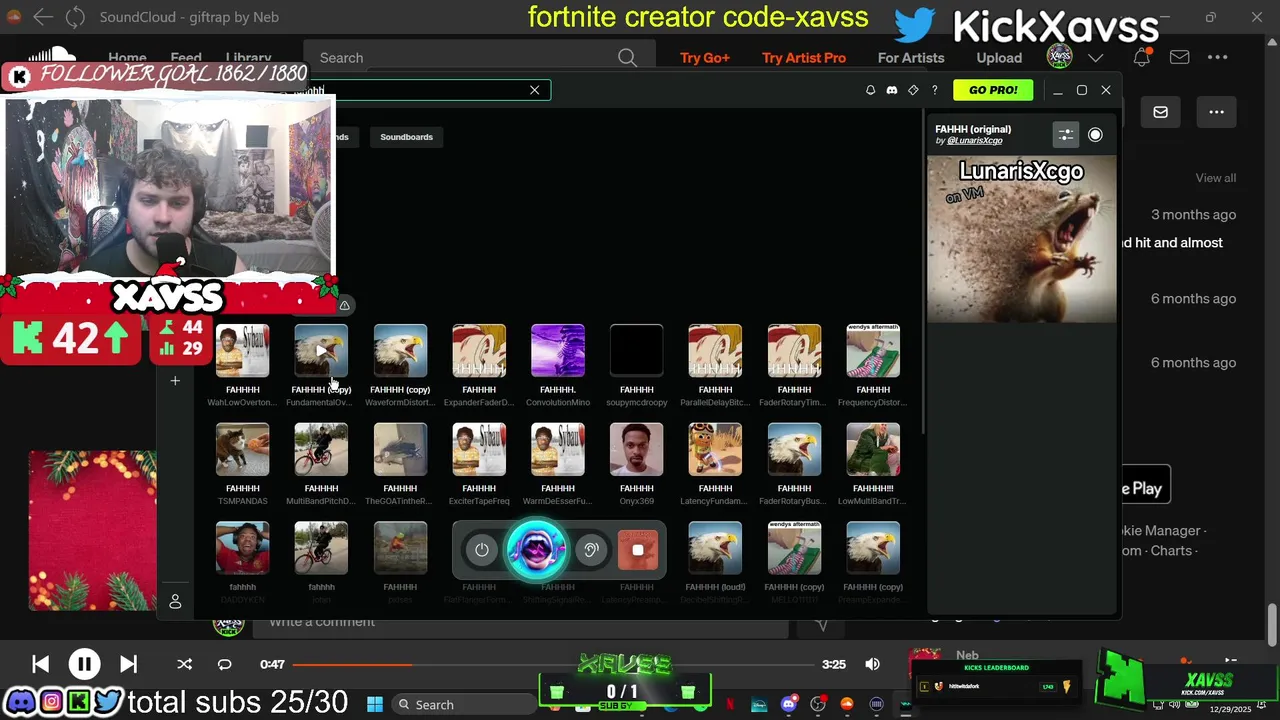Play FAHHHH sound by FaderRotaryTim

[794, 351]
